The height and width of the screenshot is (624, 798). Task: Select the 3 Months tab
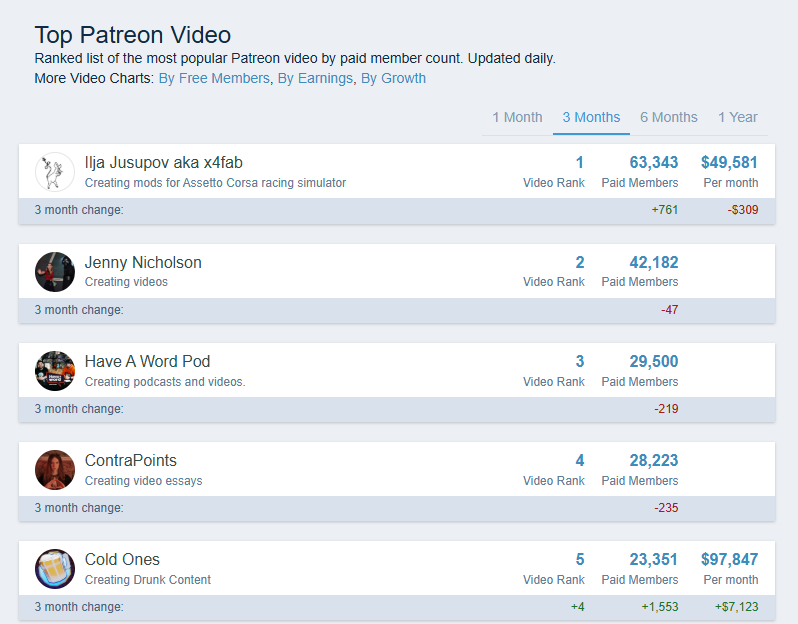click(591, 118)
